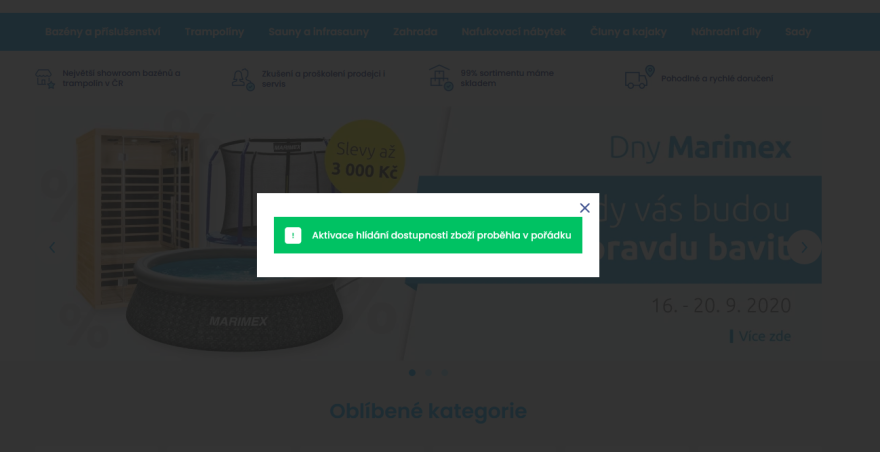880x452 pixels.
Task: Click the green activation success message
Action: pyautogui.click(x=428, y=235)
